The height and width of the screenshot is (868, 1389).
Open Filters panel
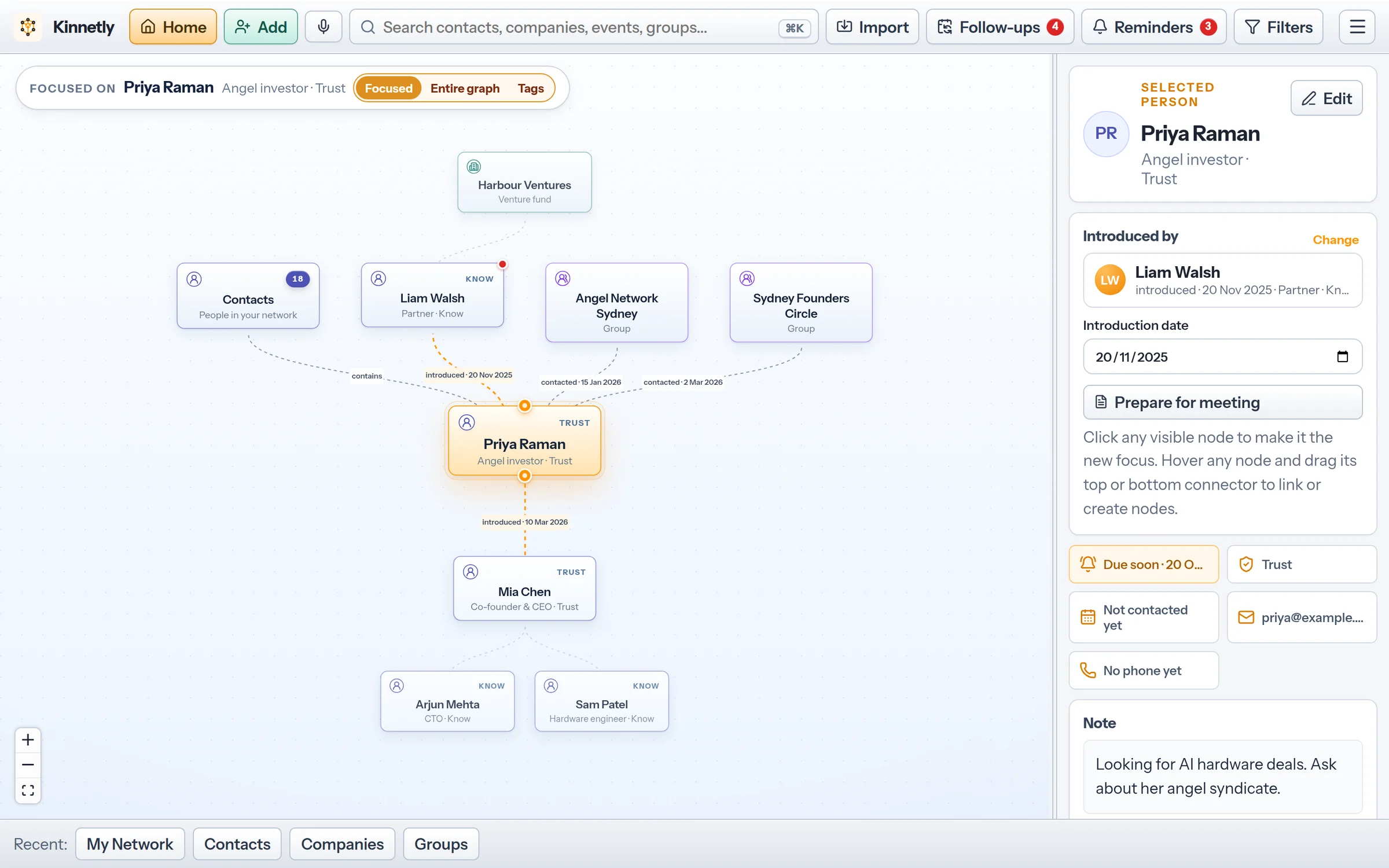[1278, 27]
